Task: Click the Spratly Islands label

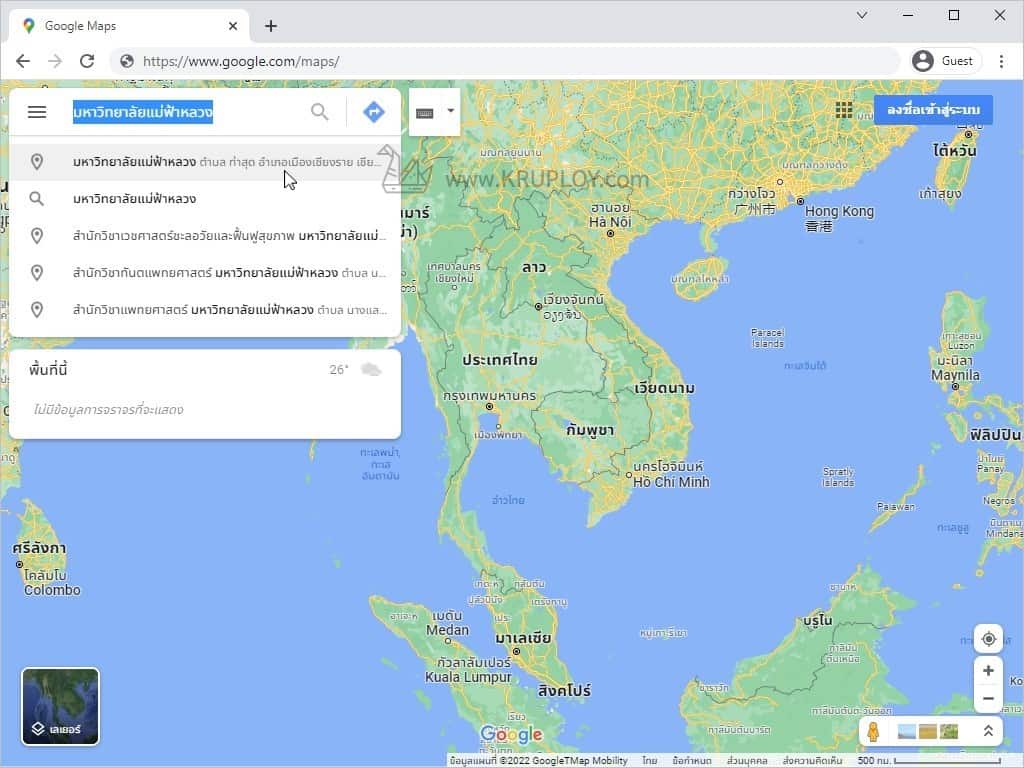Action: point(838,477)
